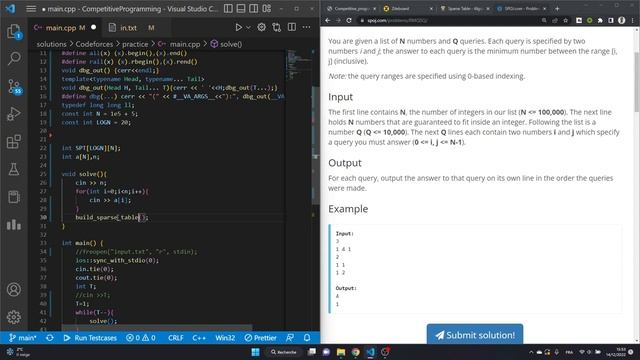
Task: Open the main* branch in status bar
Action: click(x=22, y=338)
